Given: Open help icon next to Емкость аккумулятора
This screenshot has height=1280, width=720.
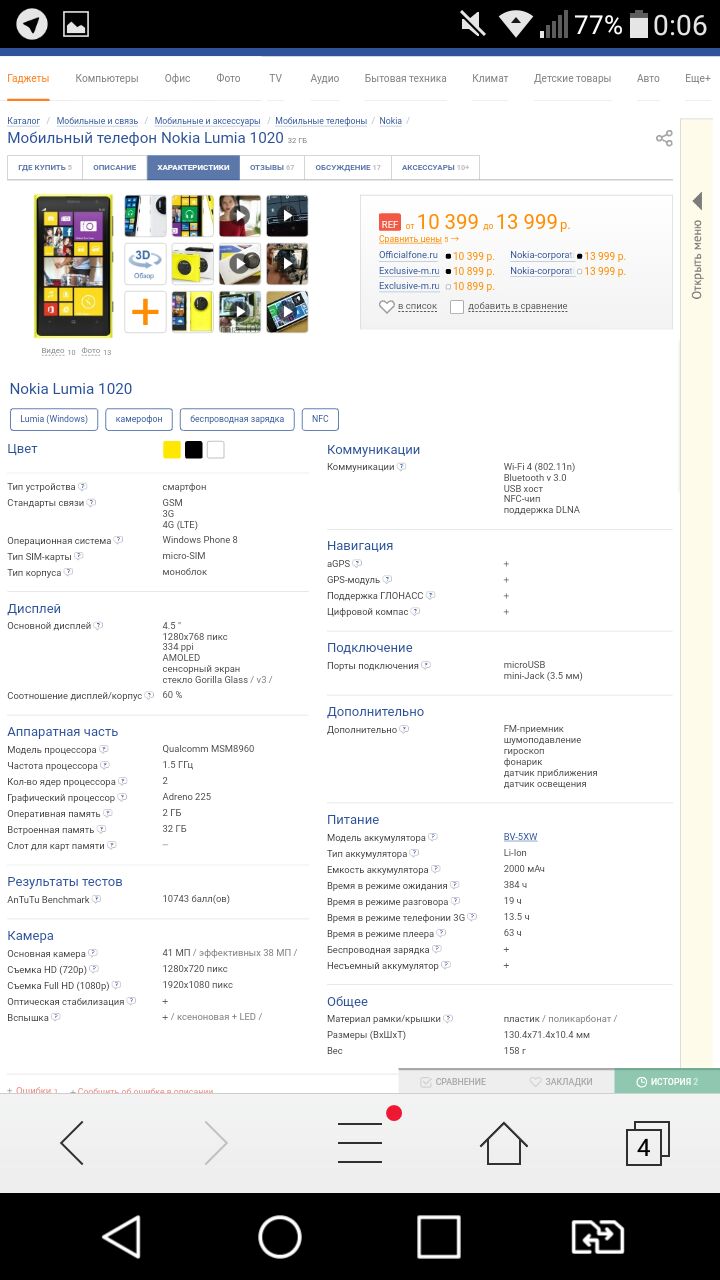Looking at the screenshot, I should point(436,869).
